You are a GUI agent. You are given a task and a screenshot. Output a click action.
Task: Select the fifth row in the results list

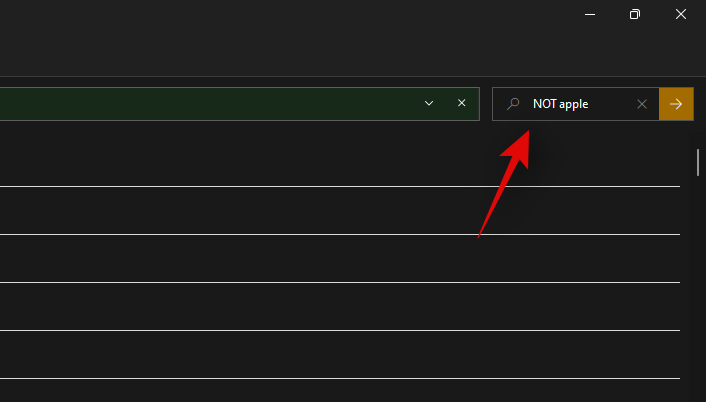300,354
